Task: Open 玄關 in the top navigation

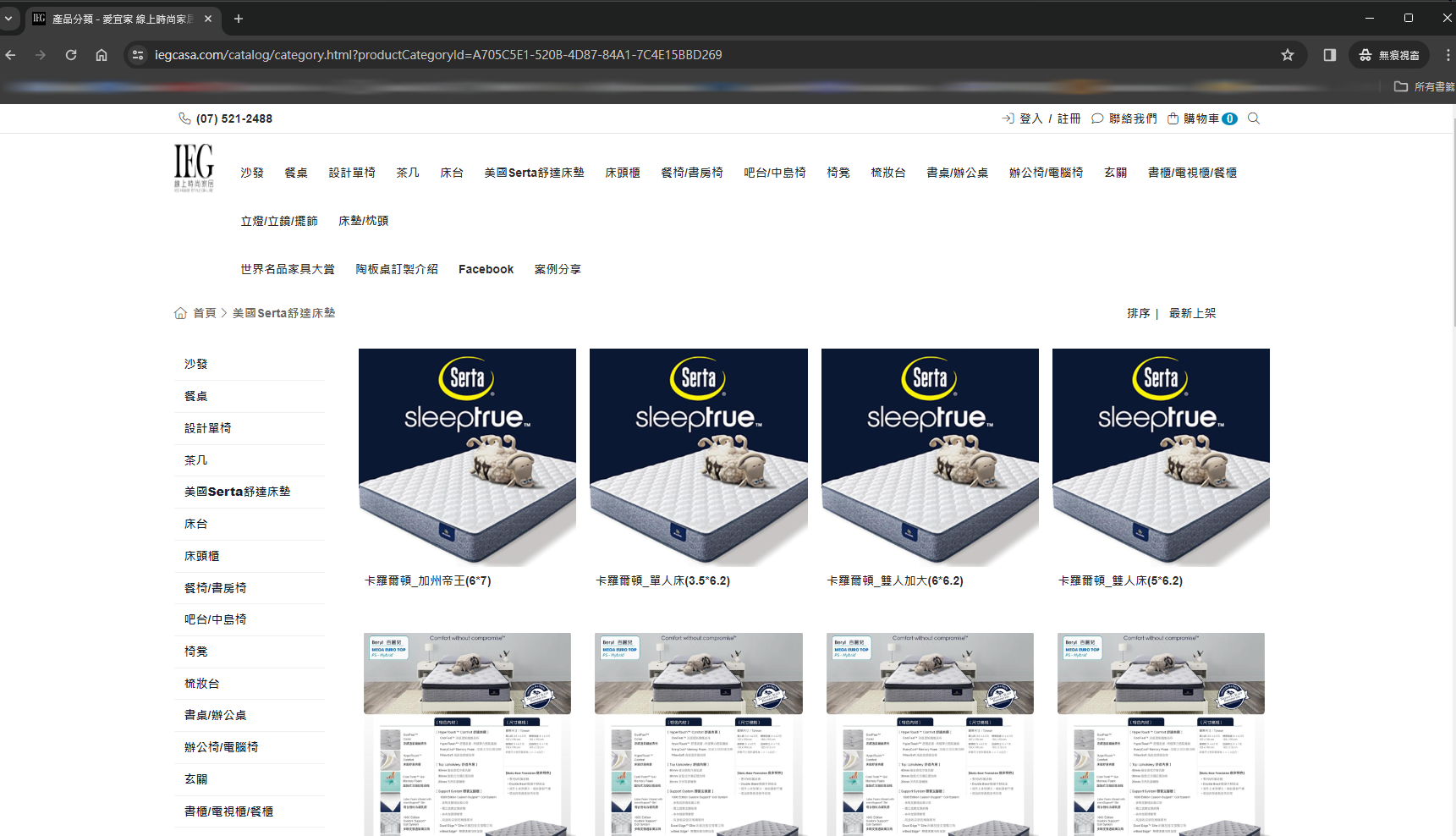Action: (1116, 173)
